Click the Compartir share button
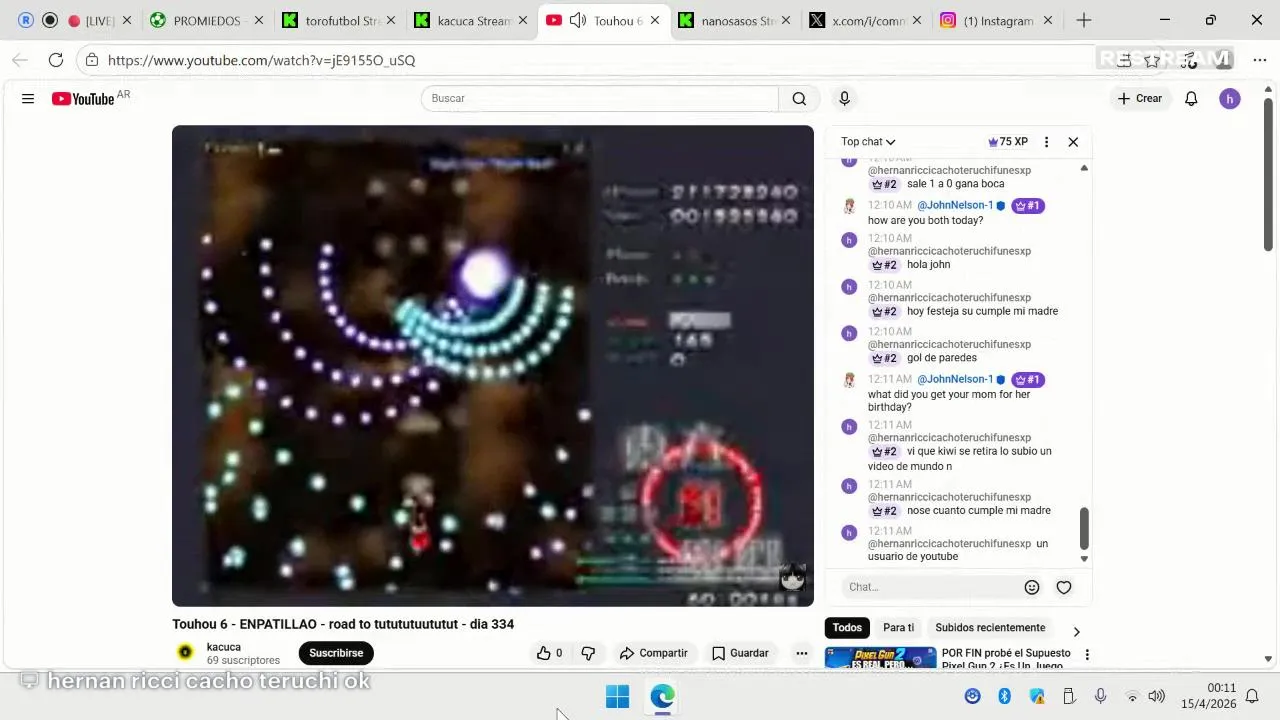The width and height of the screenshot is (1280, 720). (x=653, y=653)
